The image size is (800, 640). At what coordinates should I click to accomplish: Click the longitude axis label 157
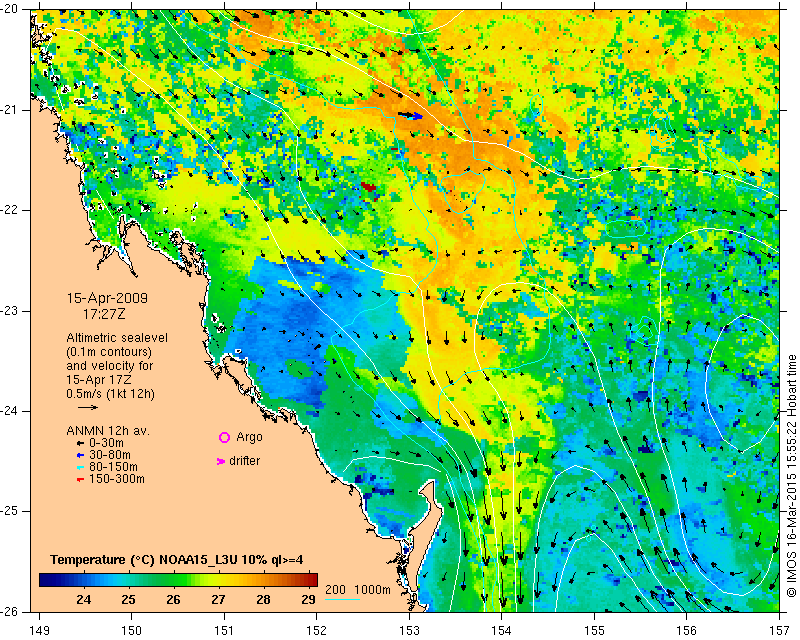(x=780, y=630)
